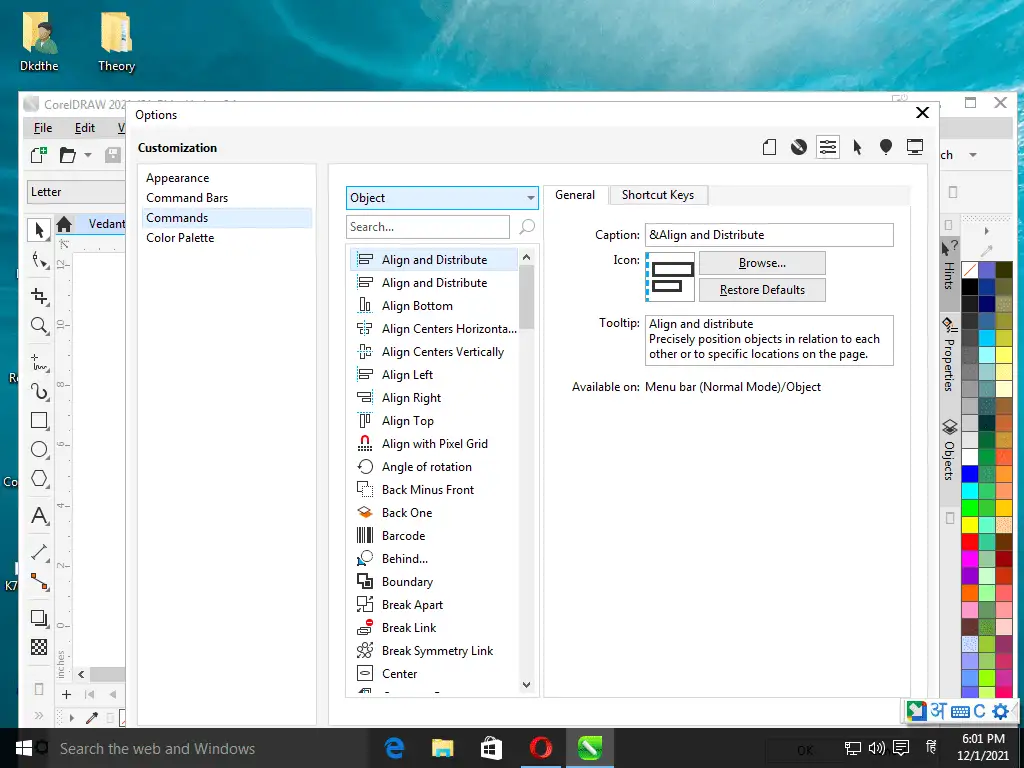Screen dimensions: 1024x768
Task: Select the Freehand tool in toolbox
Action: click(x=39, y=362)
